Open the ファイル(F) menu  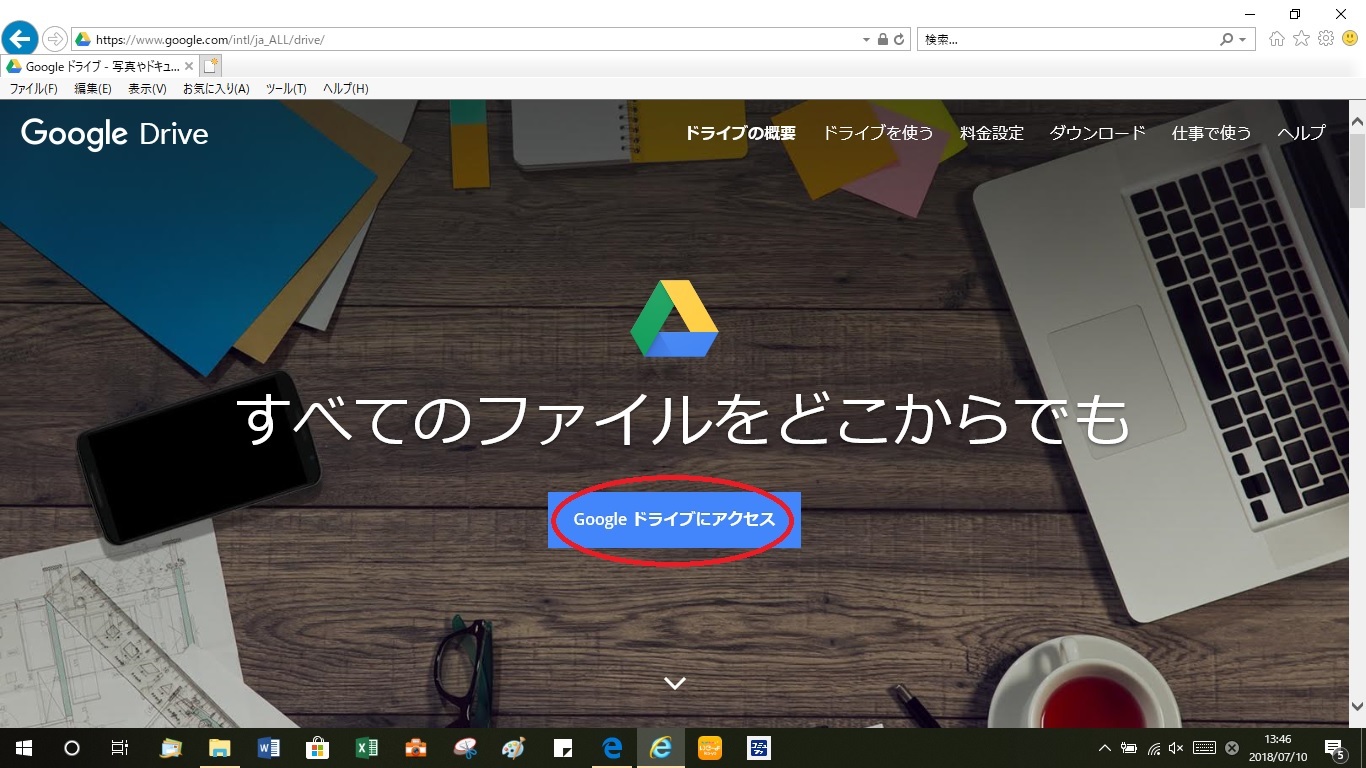coord(34,89)
